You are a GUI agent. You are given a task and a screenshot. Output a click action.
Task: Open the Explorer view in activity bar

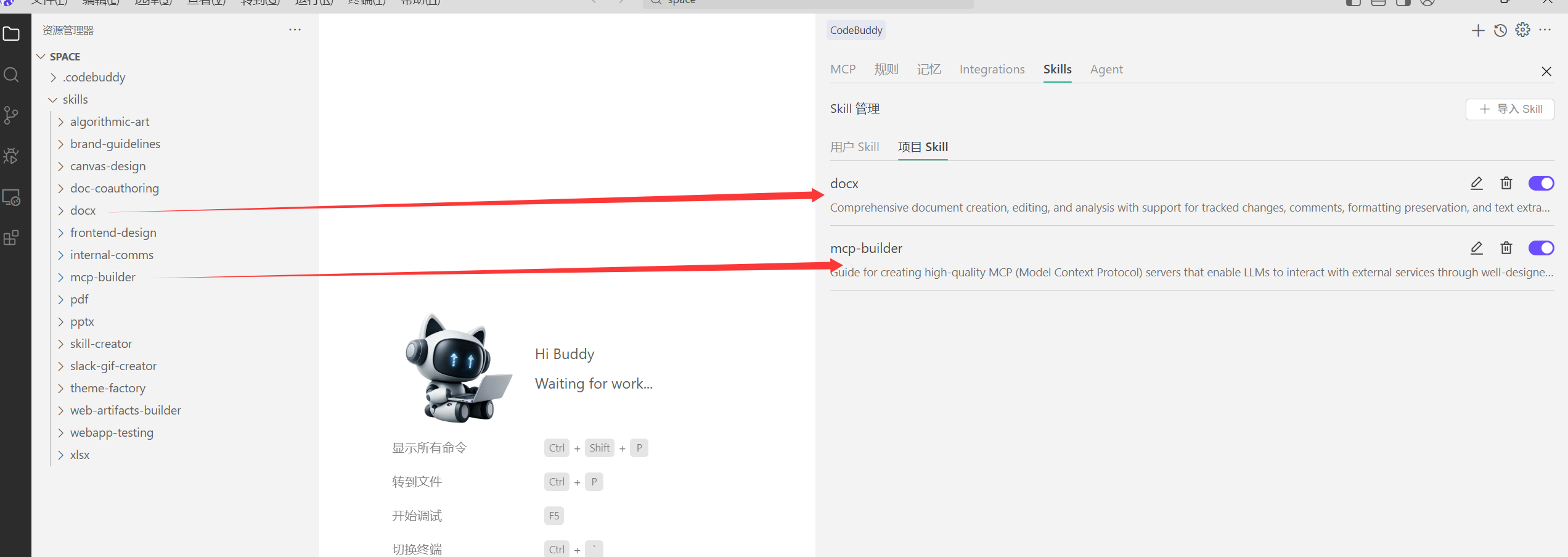click(x=12, y=34)
